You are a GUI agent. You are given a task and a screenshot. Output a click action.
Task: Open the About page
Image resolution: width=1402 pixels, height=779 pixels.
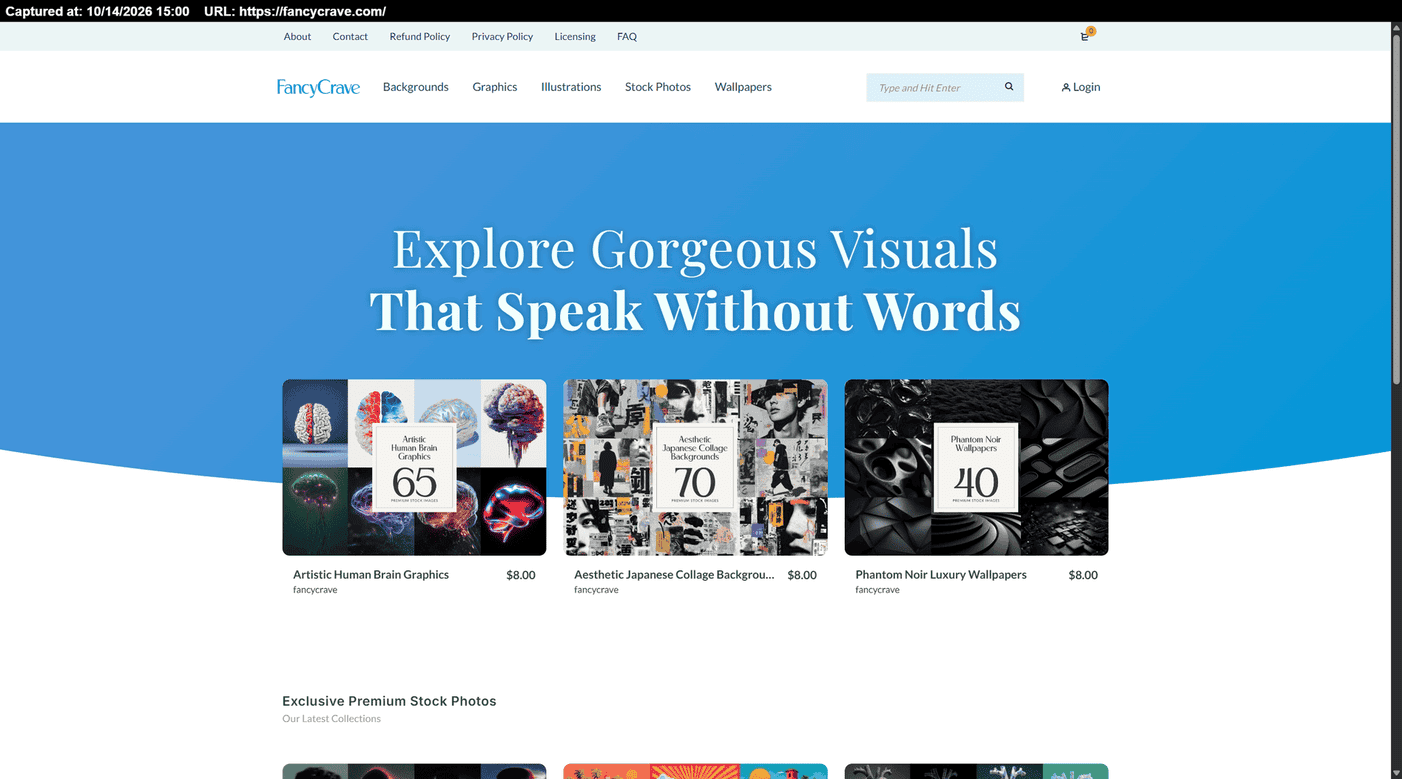tap(297, 36)
